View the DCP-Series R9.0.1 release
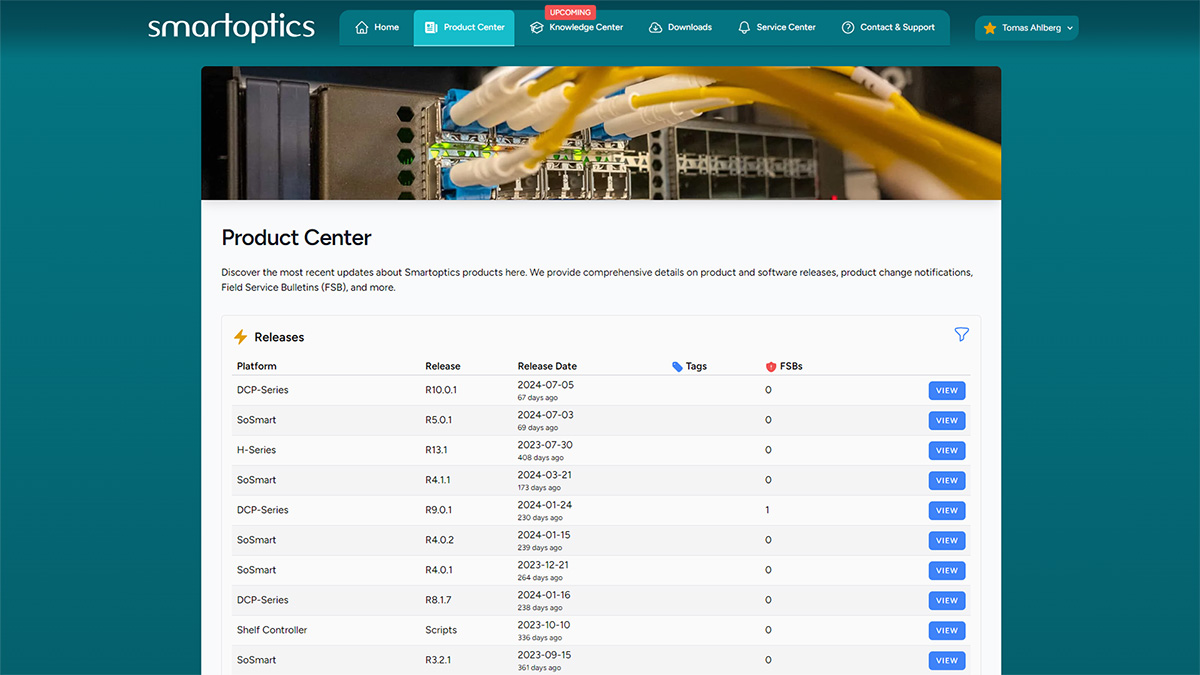 [x=947, y=510]
